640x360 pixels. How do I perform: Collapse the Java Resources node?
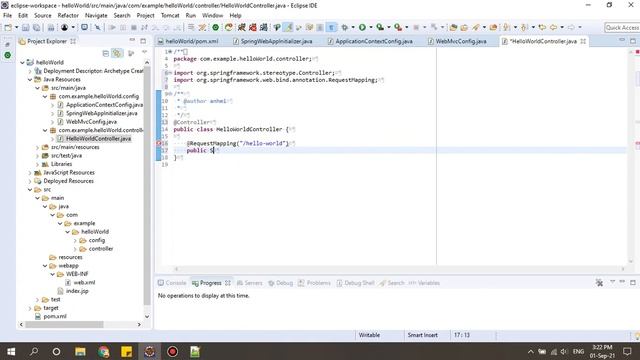tap(30, 79)
